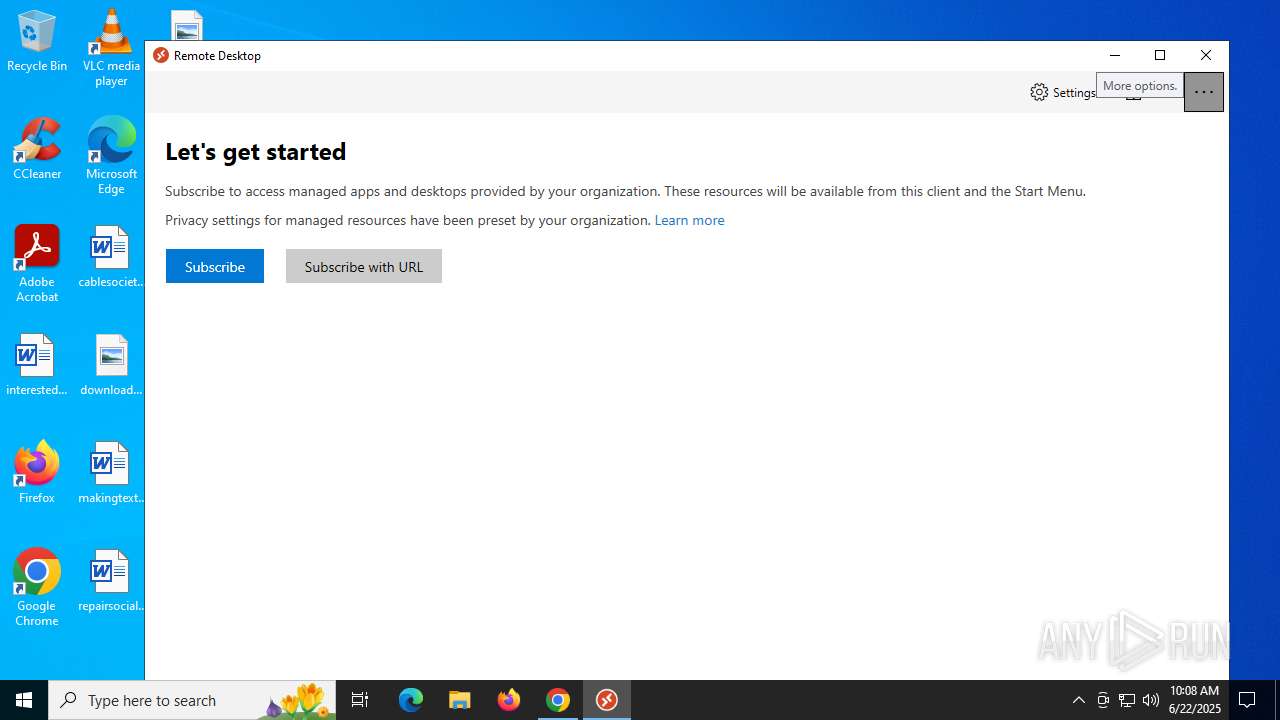Open the notification Action Center
This screenshot has height=720, width=1280.
1247,700
